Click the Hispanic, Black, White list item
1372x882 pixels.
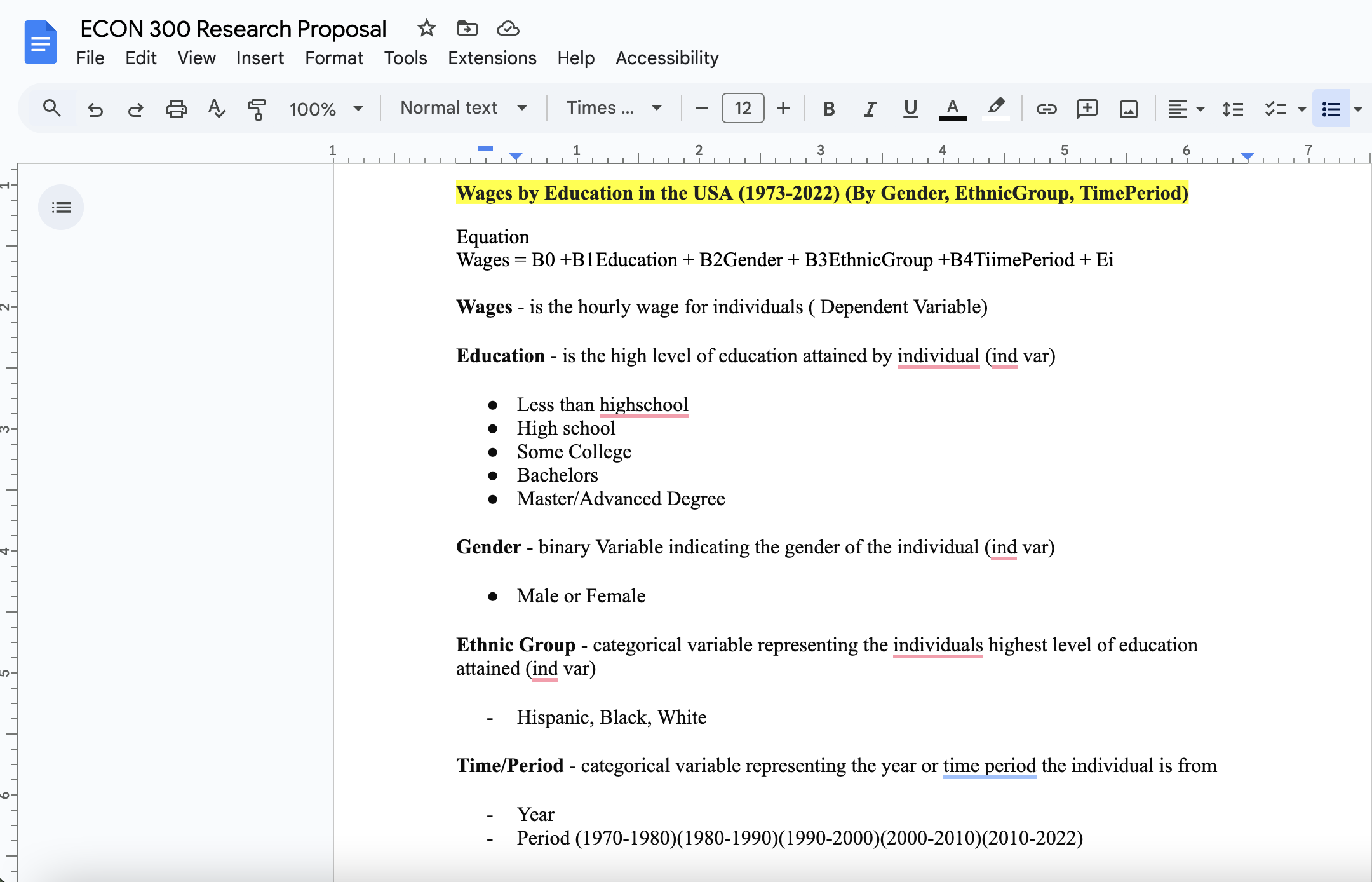612,717
